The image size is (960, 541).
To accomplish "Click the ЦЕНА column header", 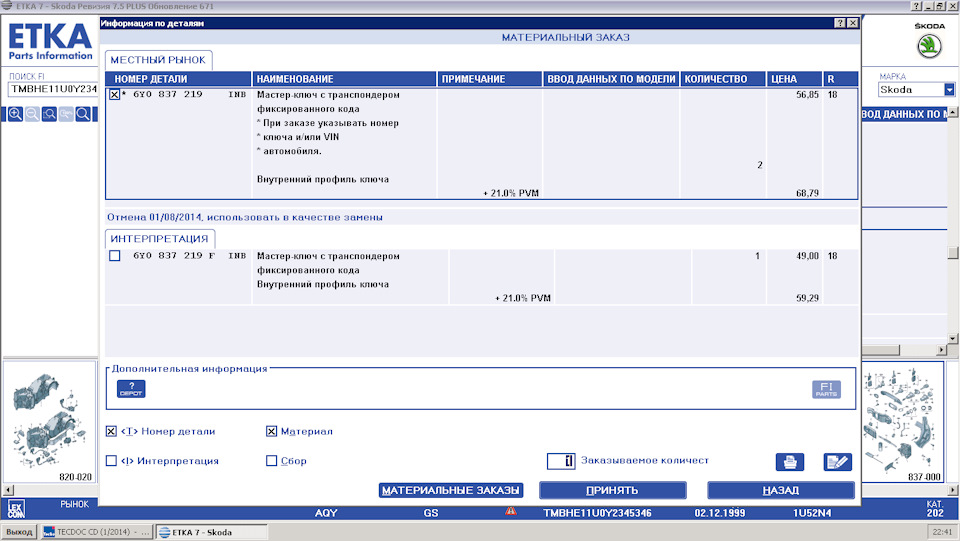I will click(x=794, y=79).
